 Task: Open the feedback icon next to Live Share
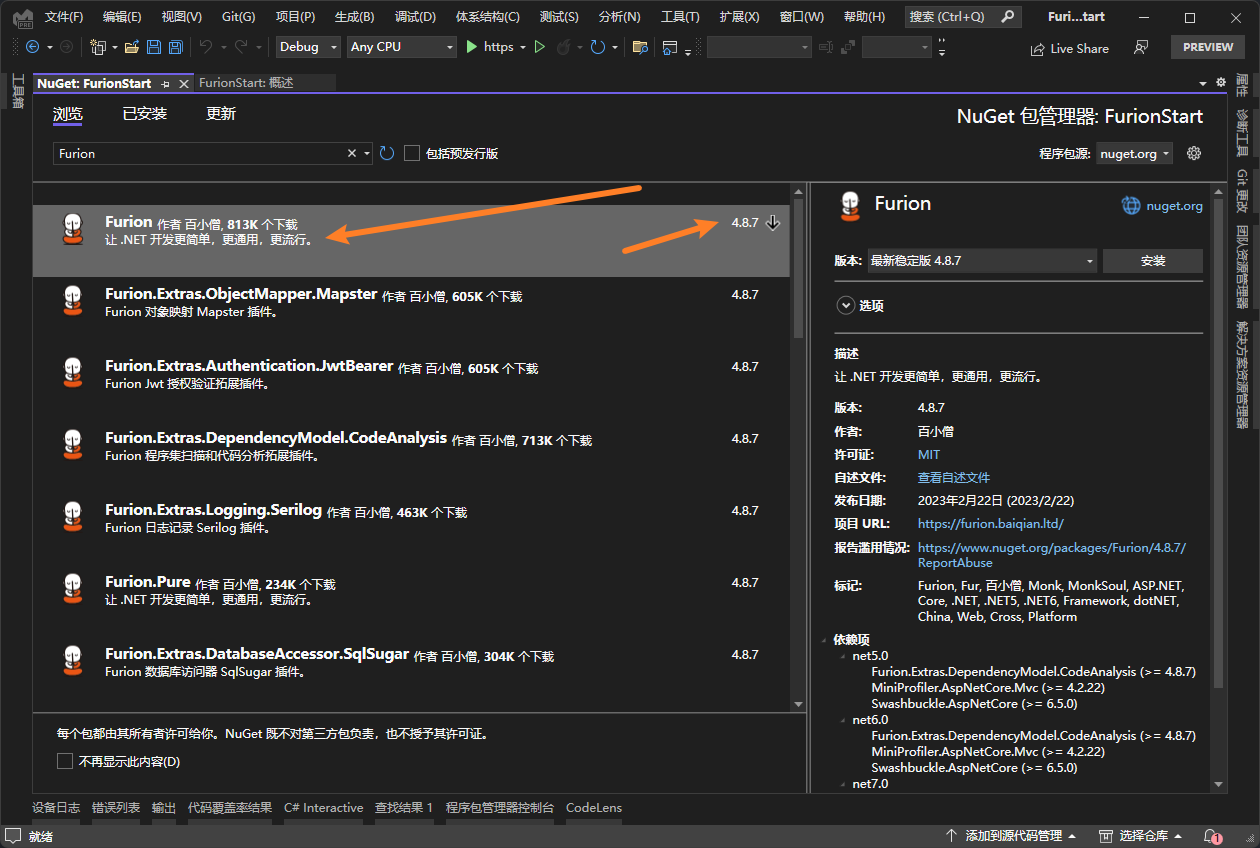coord(1141,47)
